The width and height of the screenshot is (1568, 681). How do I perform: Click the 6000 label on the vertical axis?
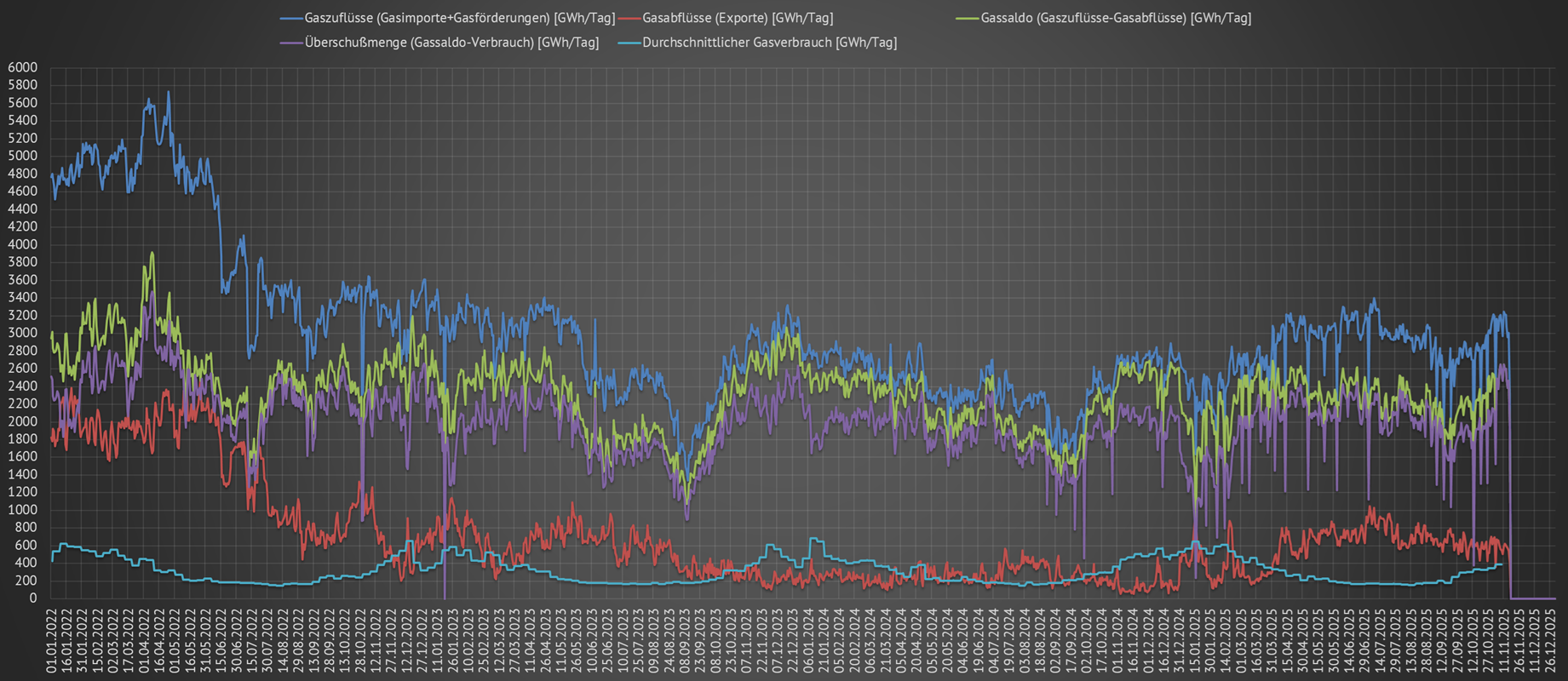[22, 68]
